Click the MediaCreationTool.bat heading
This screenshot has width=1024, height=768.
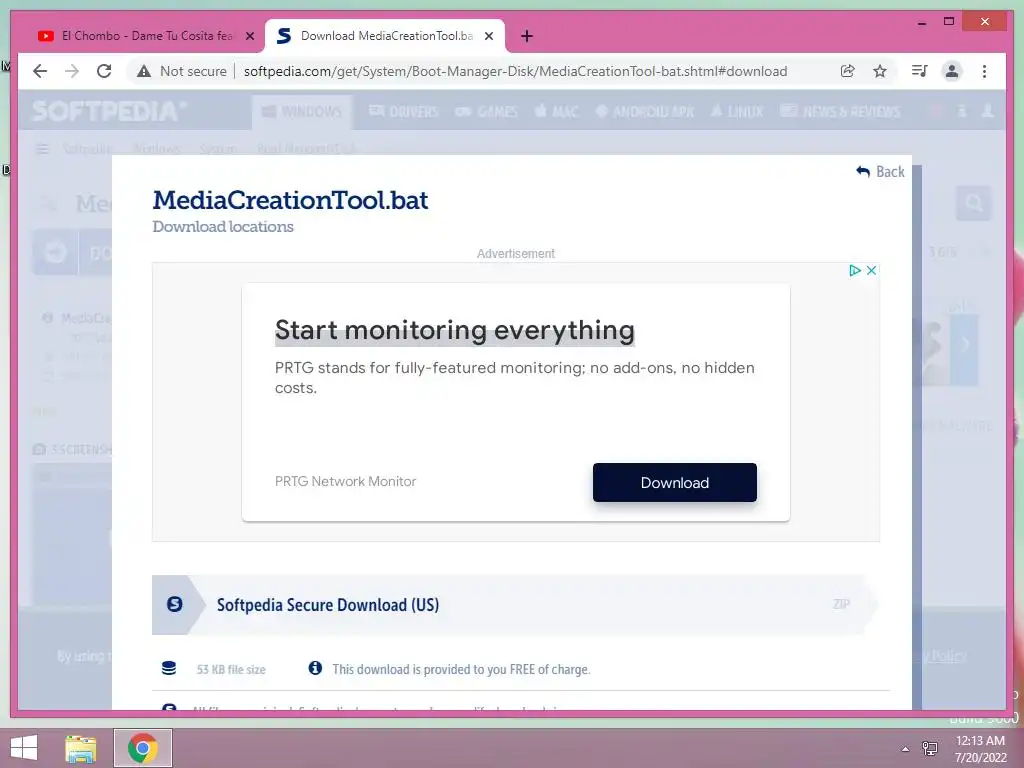pos(291,200)
